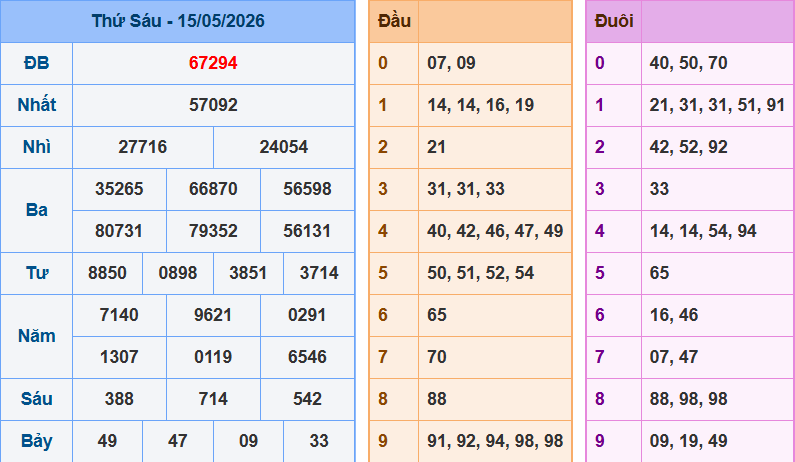Click the date header Thứ Sáu - 15/05/2026
The width and height of the screenshot is (795, 462).
(178, 21)
